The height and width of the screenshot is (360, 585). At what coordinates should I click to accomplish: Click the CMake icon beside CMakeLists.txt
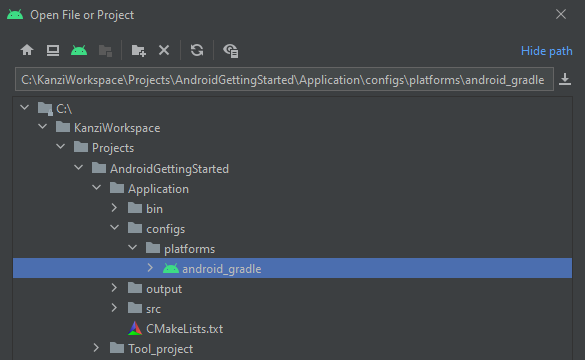135,328
